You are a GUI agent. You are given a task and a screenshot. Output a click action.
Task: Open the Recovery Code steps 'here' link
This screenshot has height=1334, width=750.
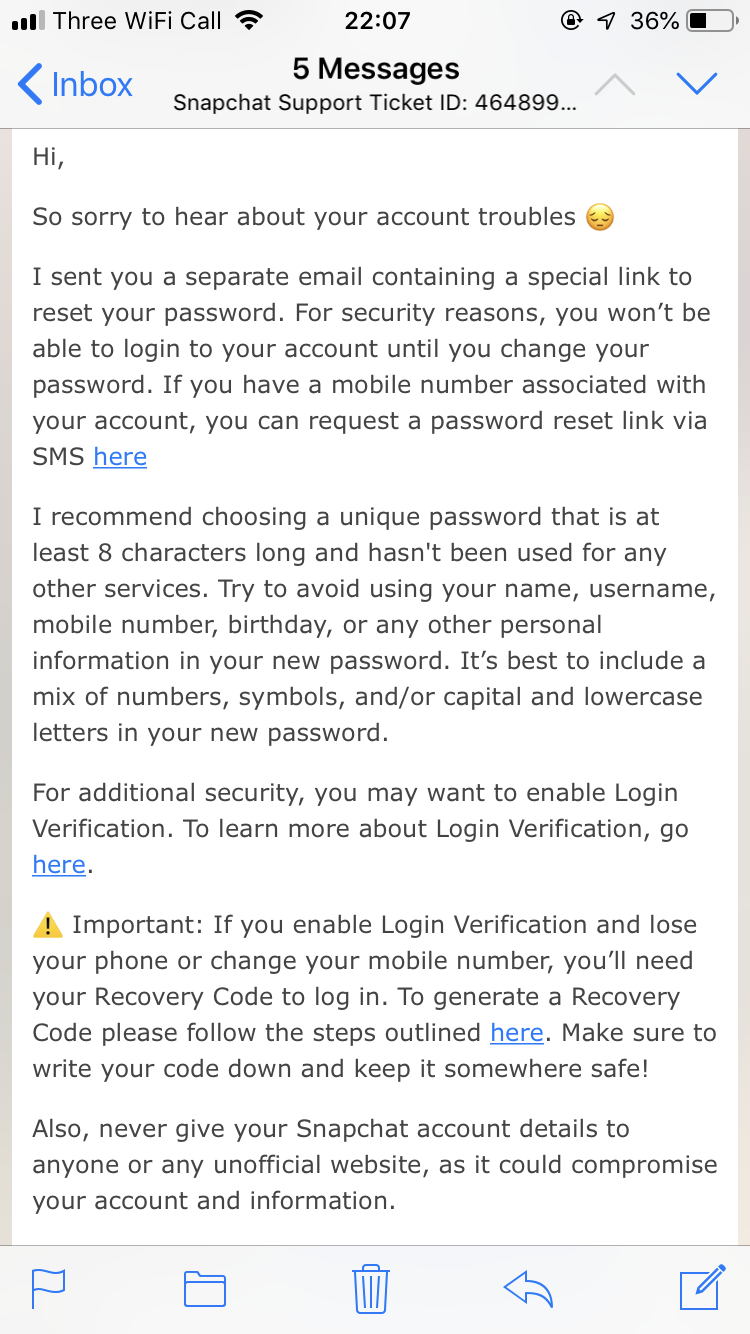click(517, 1033)
